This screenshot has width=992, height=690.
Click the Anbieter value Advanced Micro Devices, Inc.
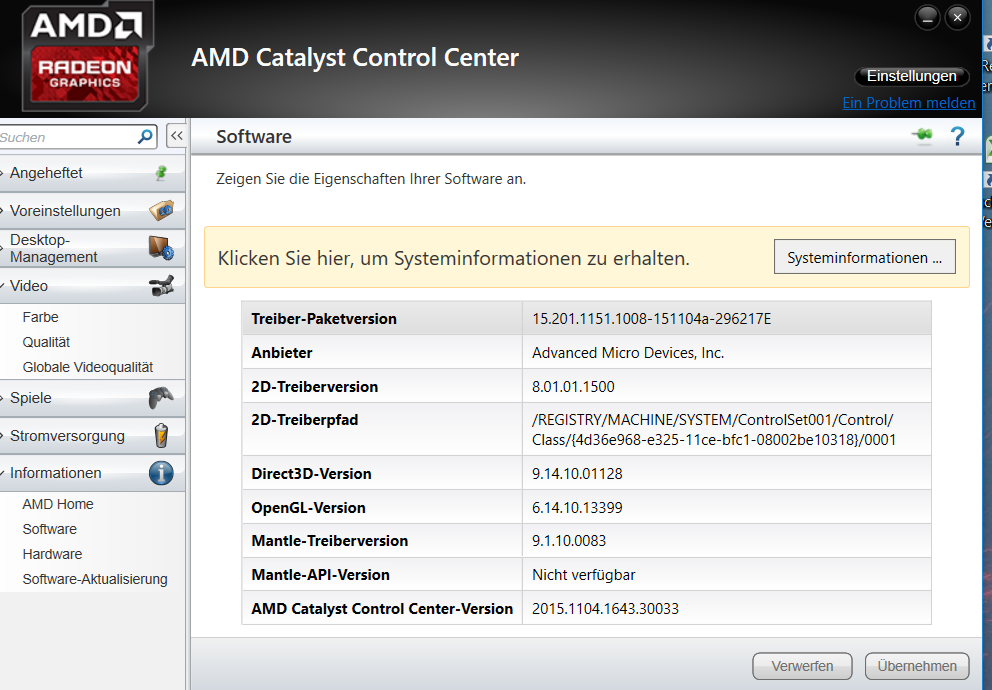coord(628,353)
